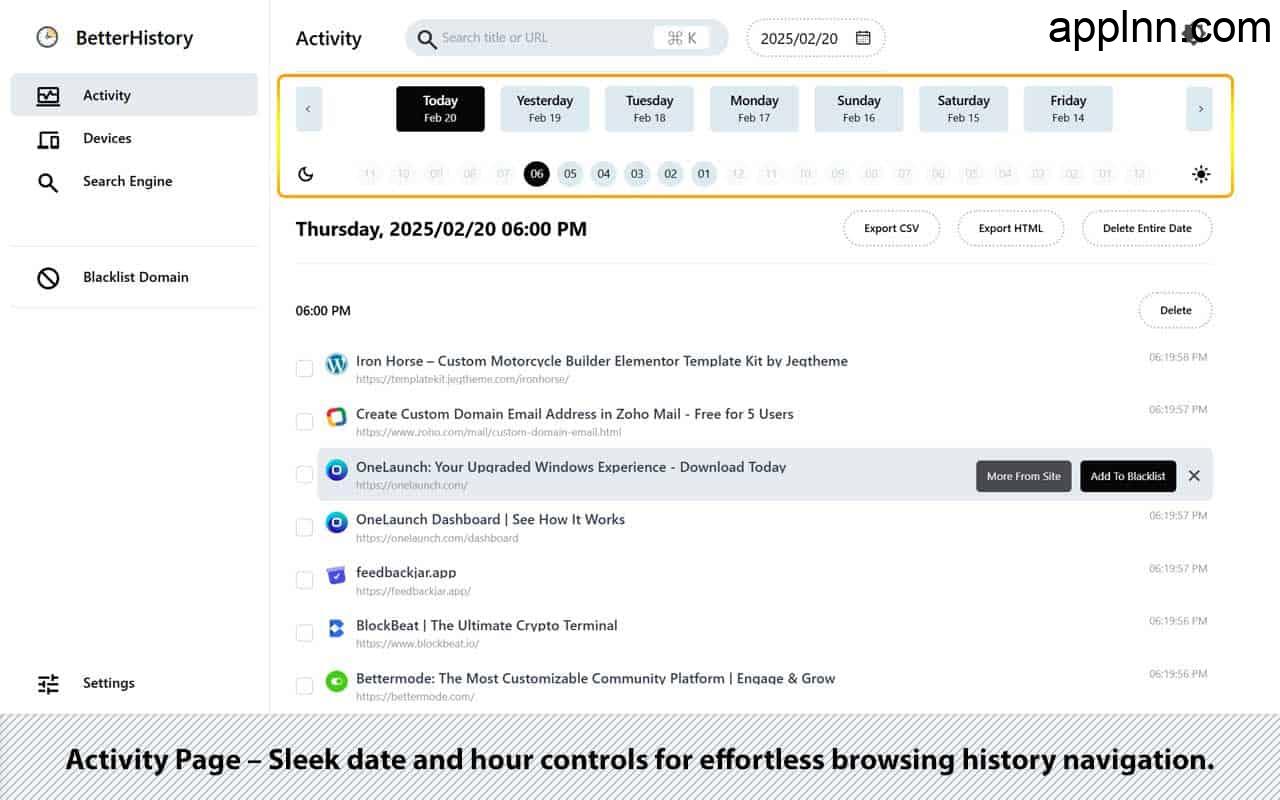Dismiss the OneLaunch row with the X icon
Image resolution: width=1280 pixels, height=800 pixels.
[1194, 476]
